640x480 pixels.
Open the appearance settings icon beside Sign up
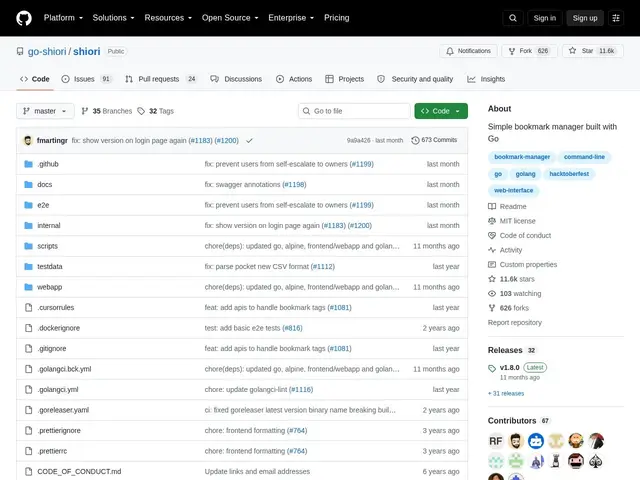(616, 18)
